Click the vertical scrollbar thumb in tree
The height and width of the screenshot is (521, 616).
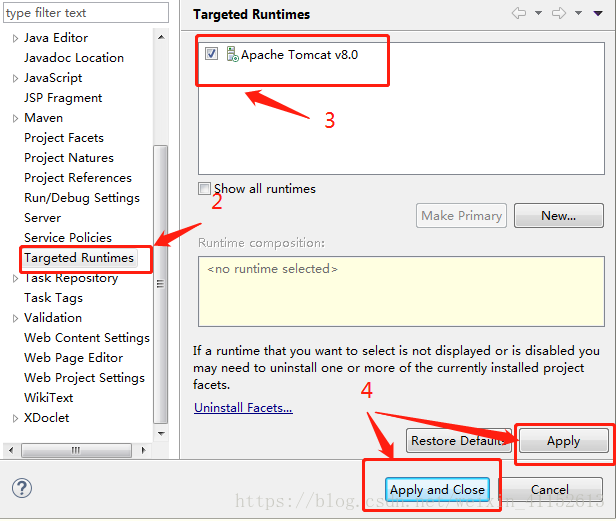[160, 284]
